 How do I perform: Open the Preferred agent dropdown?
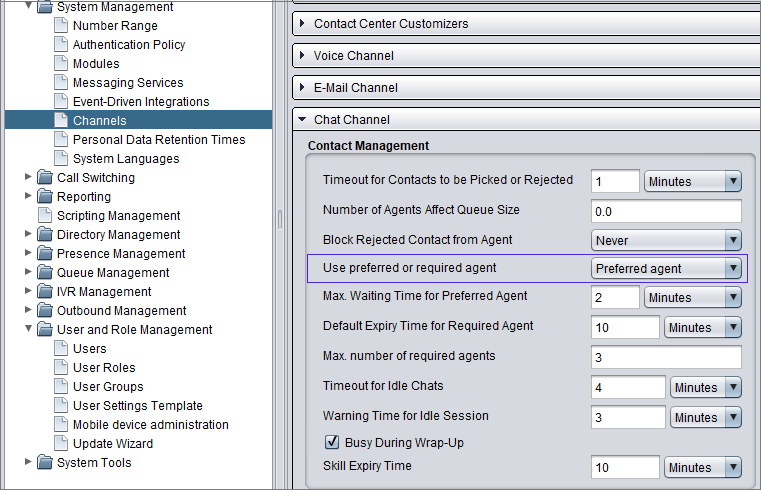point(666,268)
